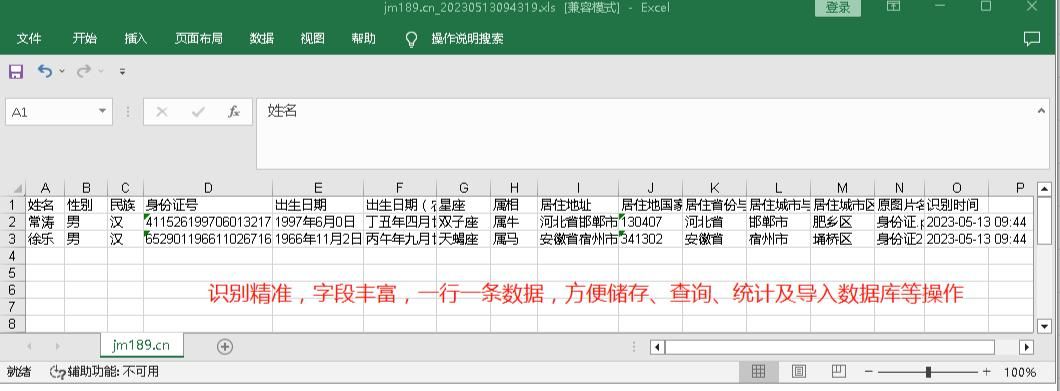
Task: Click horizontal scrollbar right arrow
Action: tap(1026, 347)
